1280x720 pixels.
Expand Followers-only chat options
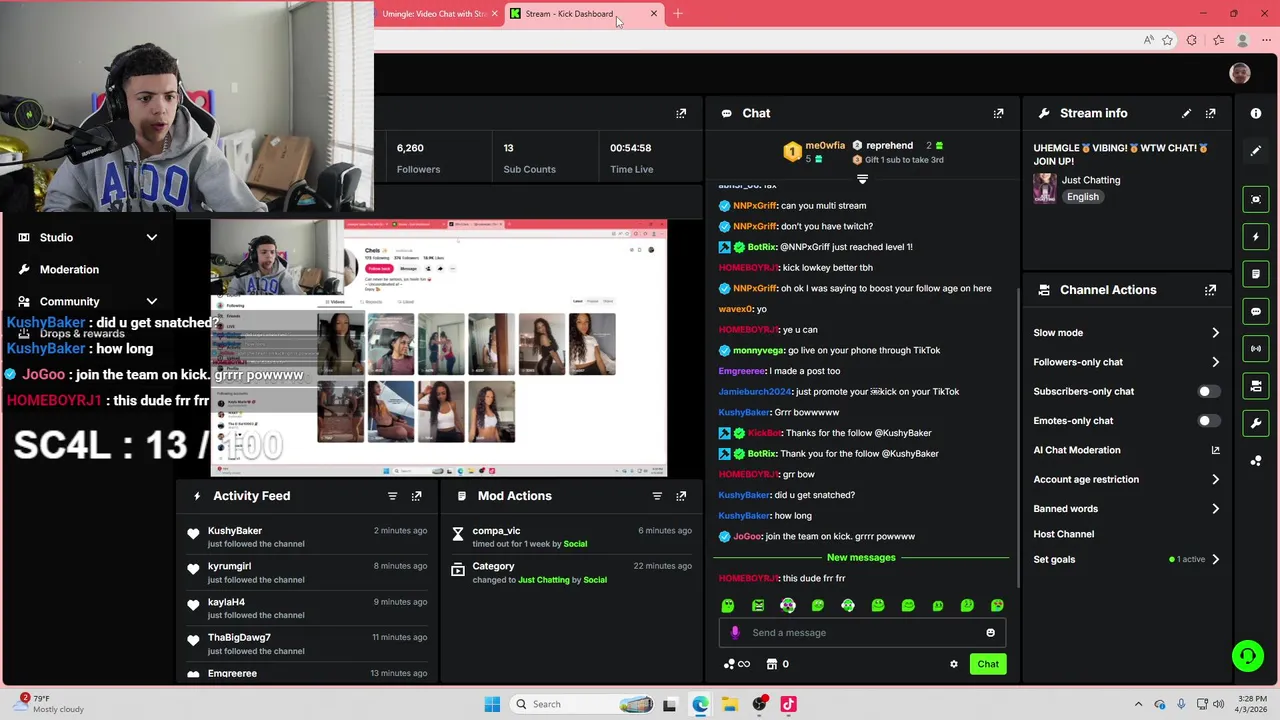pyautogui.click(x=1215, y=362)
